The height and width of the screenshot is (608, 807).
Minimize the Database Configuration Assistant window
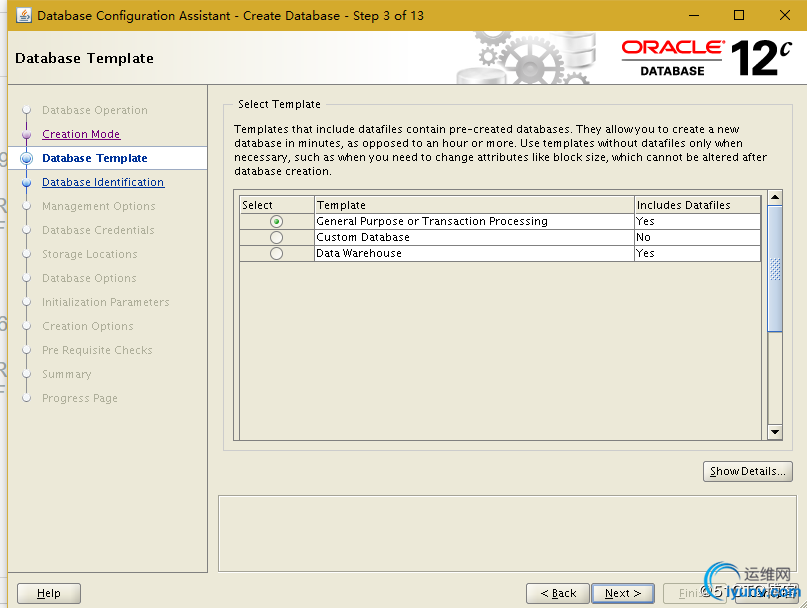coord(694,15)
